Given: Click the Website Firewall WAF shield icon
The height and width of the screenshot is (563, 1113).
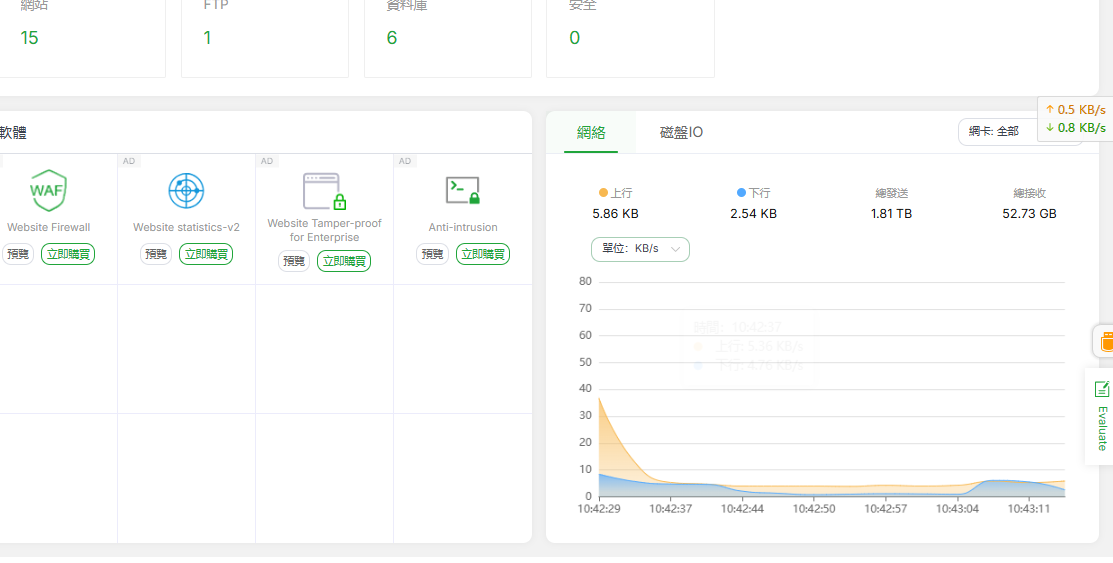Looking at the screenshot, I should click(x=48, y=190).
